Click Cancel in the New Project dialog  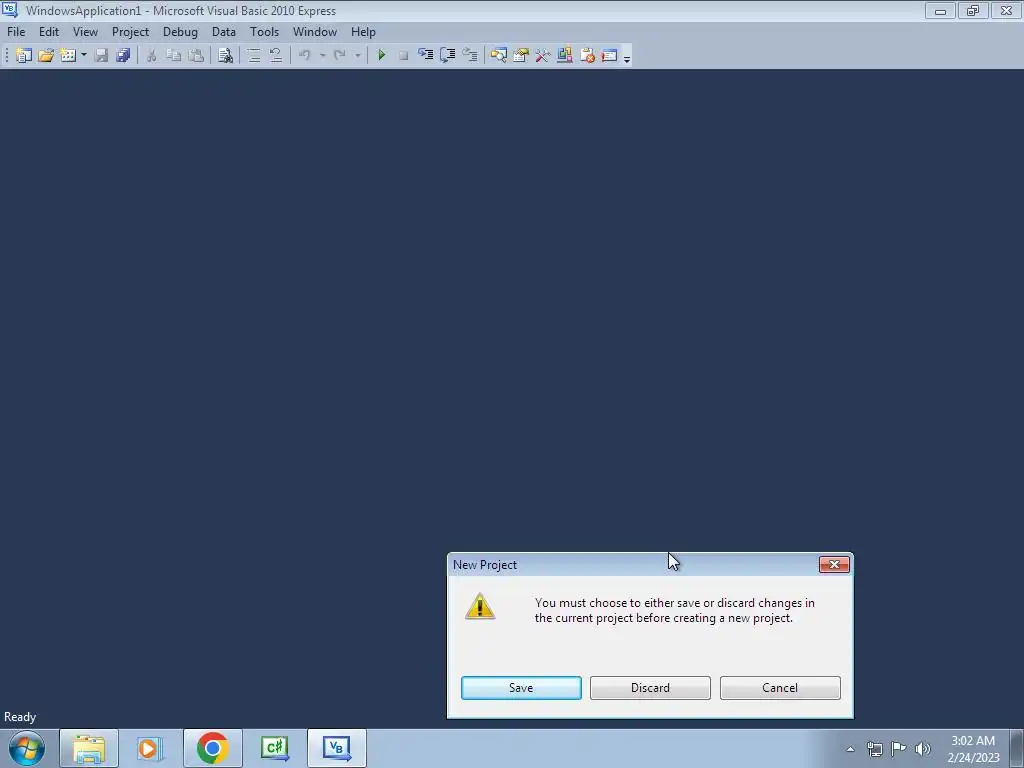click(780, 688)
